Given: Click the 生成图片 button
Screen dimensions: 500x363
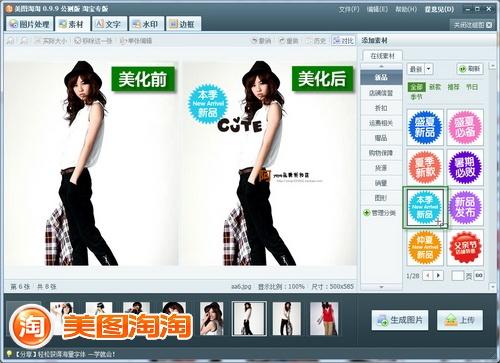Looking at the screenshot, I should (x=400, y=320).
